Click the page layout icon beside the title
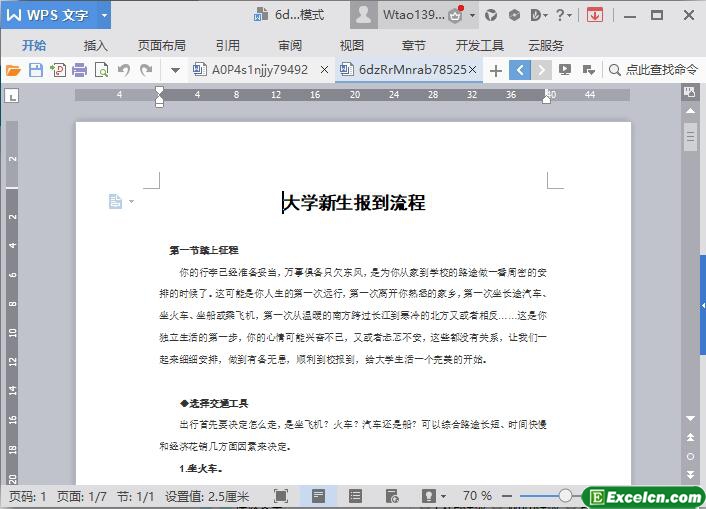706x509 pixels. (x=115, y=201)
